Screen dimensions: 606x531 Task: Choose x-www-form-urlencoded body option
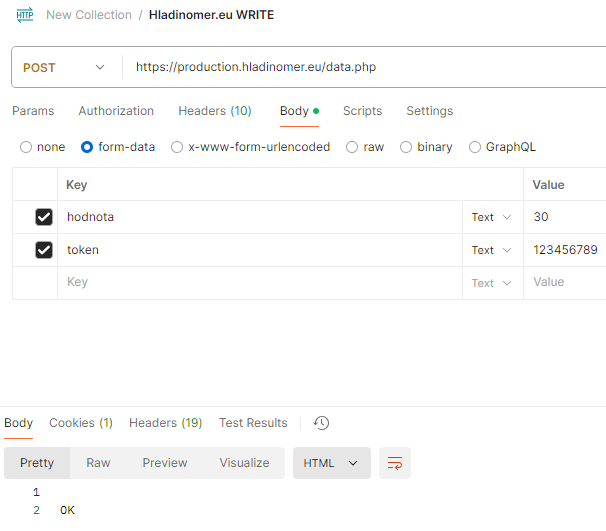(177, 147)
